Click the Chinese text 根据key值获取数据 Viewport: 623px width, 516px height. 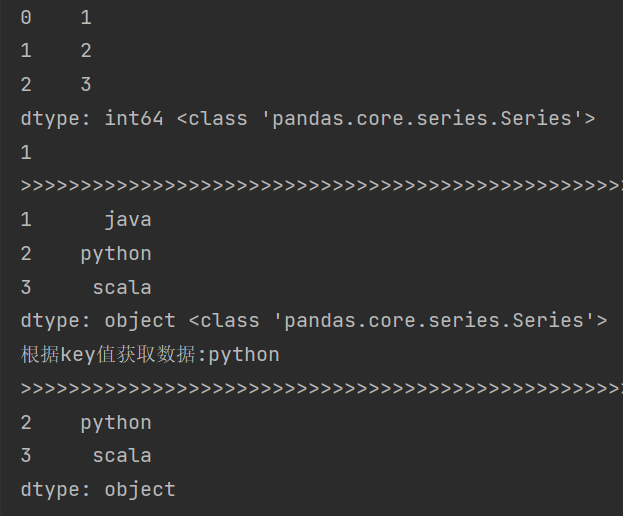click(x=108, y=354)
